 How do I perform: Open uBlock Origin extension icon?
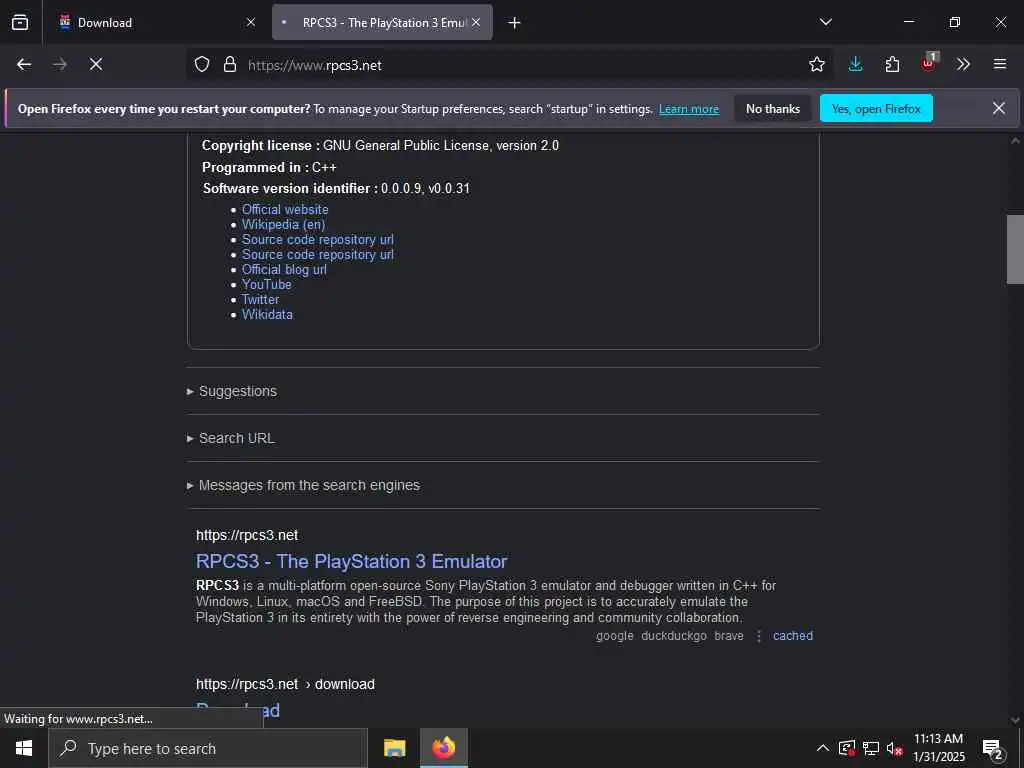(928, 63)
